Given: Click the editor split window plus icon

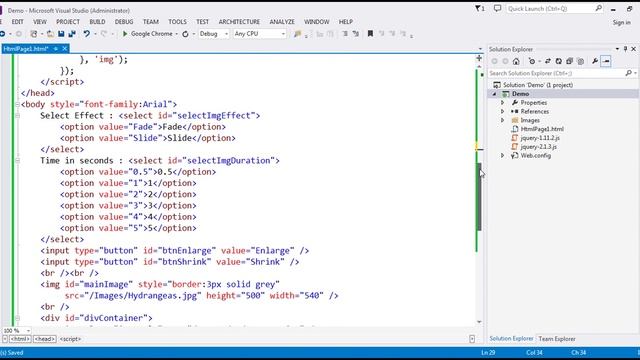Looking at the screenshot, I should [479, 58].
